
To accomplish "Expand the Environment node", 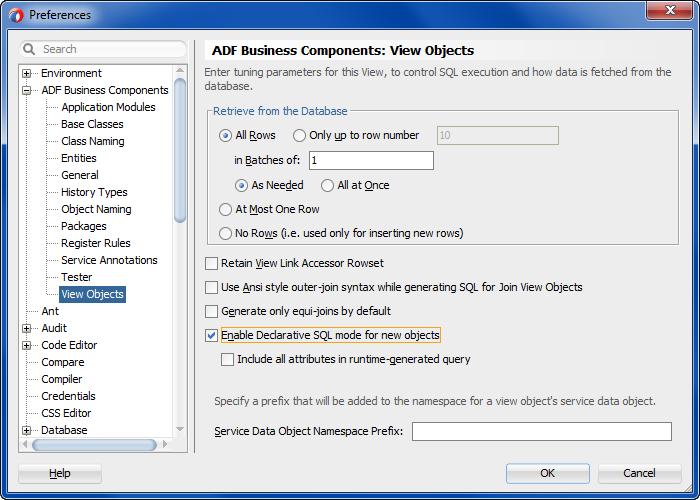I will tap(27, 73).
